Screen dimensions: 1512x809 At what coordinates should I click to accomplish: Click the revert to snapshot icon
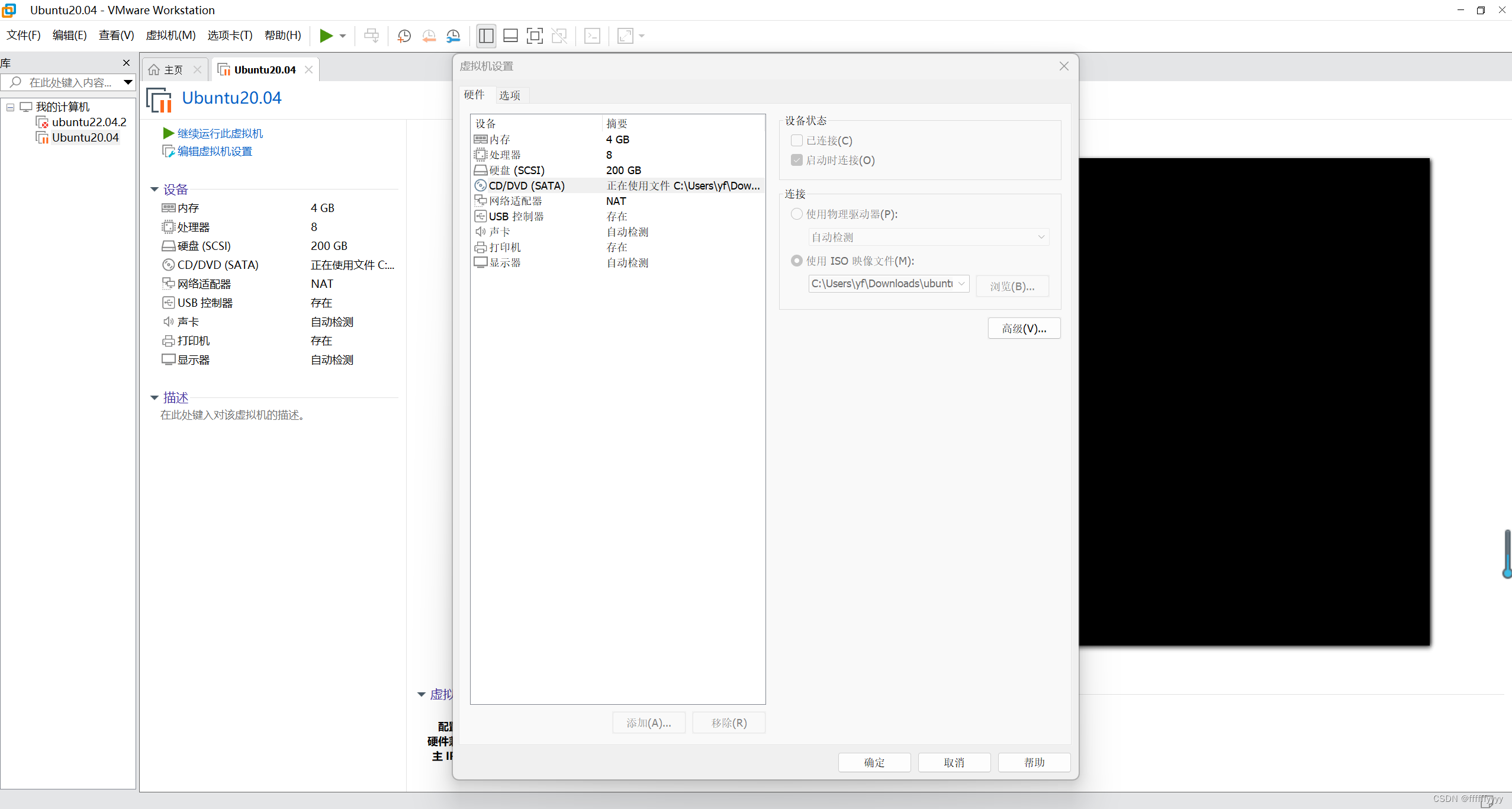tap(429, 36)
